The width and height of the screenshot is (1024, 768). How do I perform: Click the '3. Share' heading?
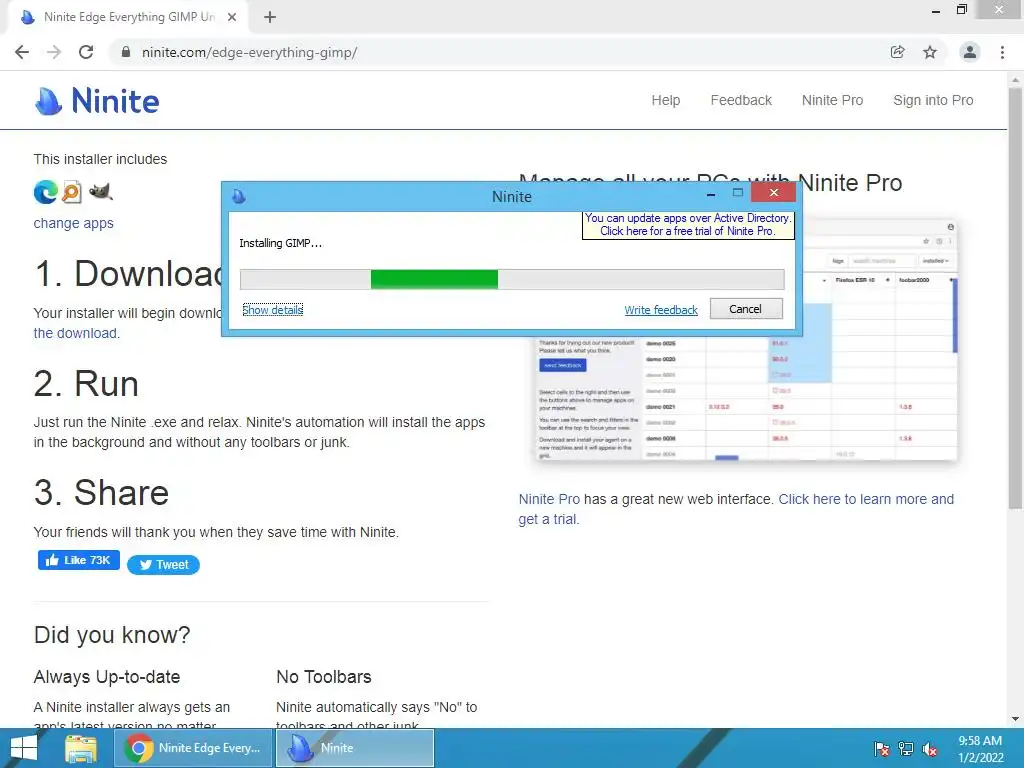pos(101,493)
